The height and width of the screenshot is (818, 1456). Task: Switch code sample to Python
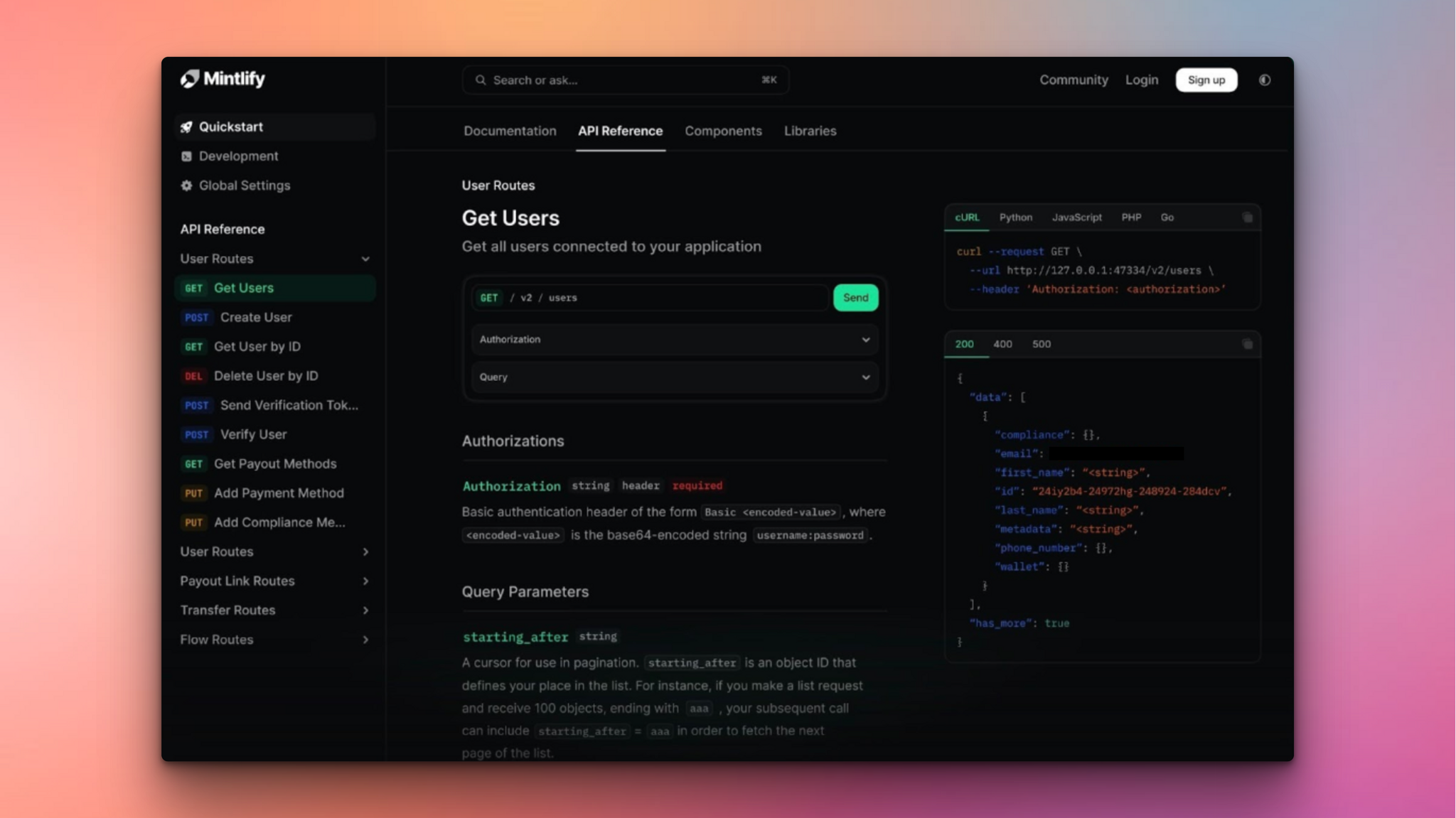click(1015, 217)
